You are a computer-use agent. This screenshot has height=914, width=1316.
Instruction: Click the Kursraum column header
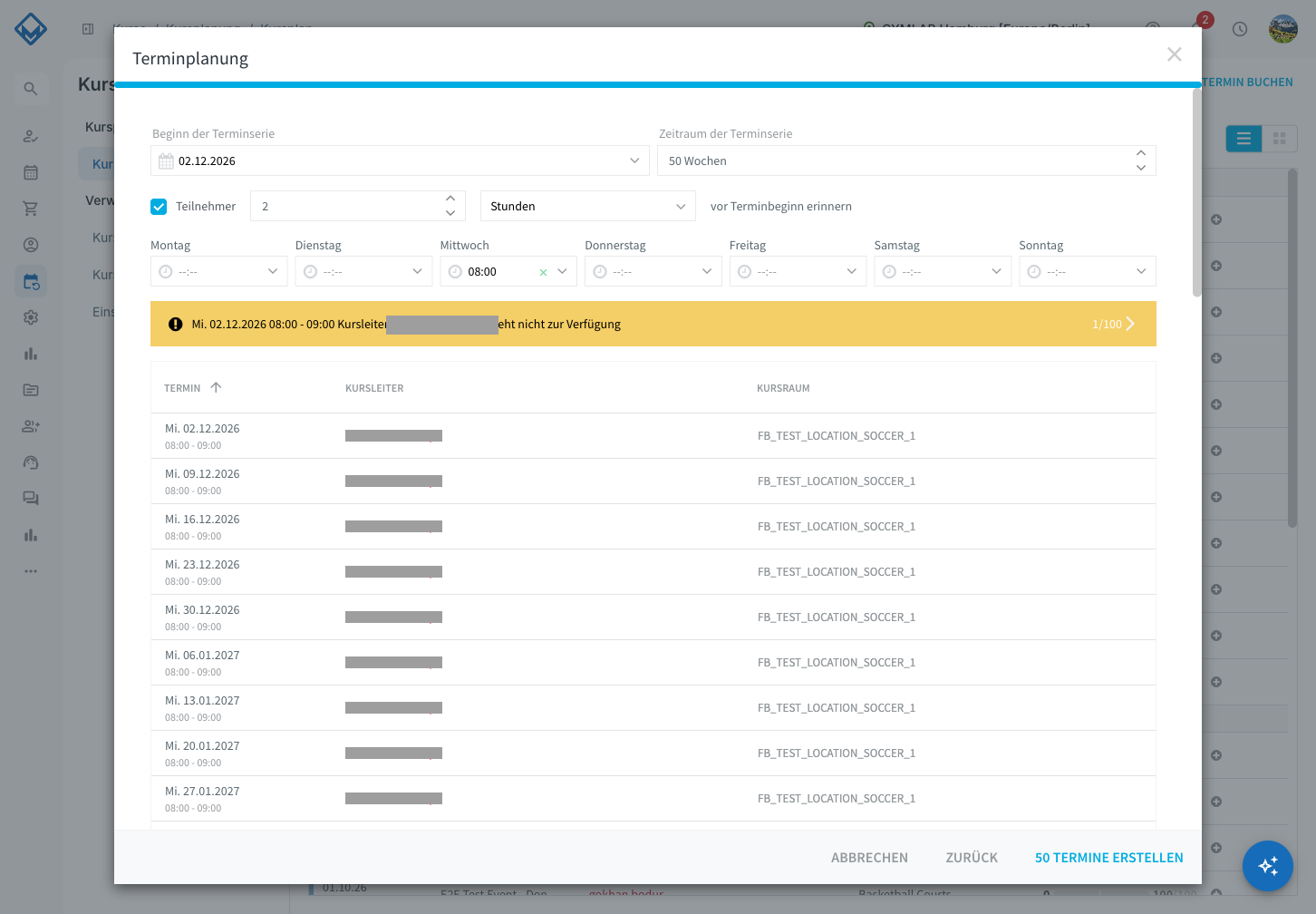coord(783,388)
